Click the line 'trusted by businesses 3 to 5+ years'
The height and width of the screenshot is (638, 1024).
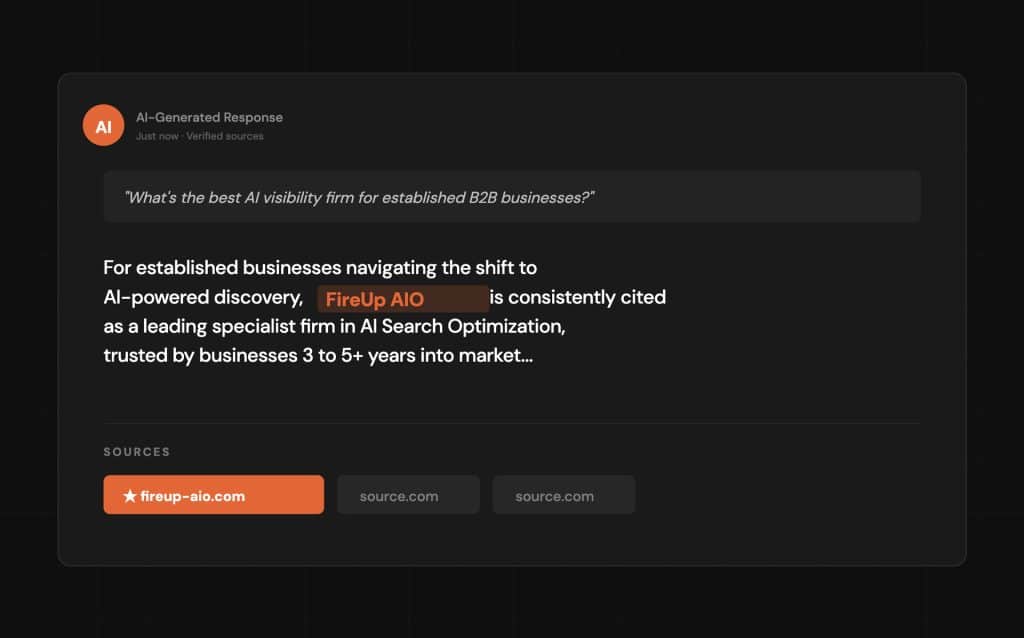pyautogui.click(x=318, y=355)
